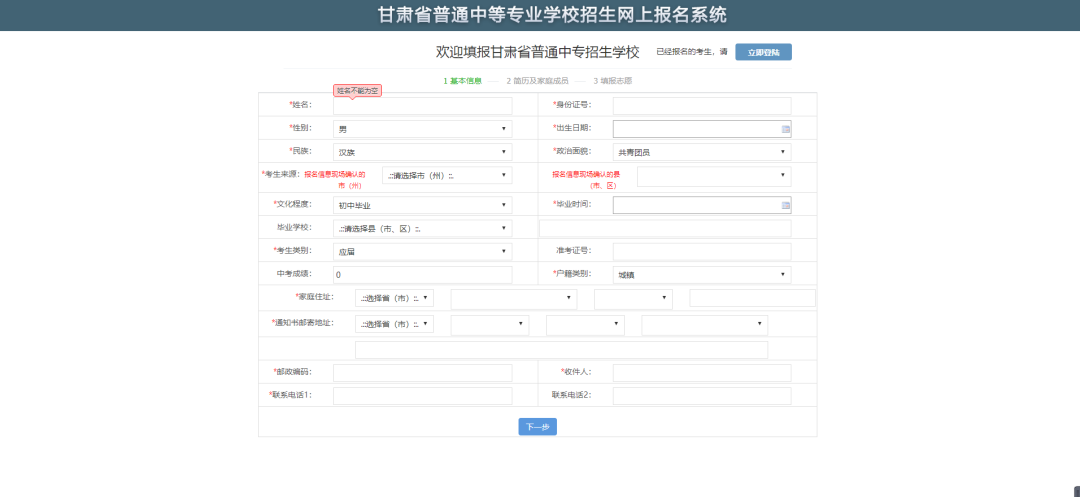Click the 收件人 recipient input field
Image resolution: width=1080 pixels, height=497 pixels.
click(x=701, y=372)
